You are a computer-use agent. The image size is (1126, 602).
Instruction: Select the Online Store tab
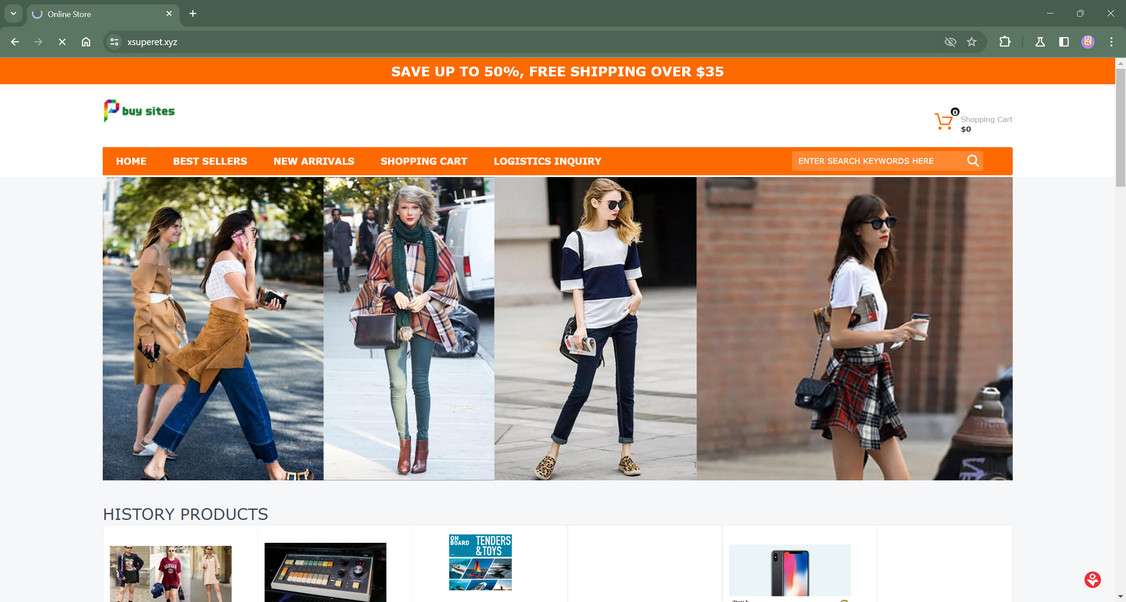[101, 14]
